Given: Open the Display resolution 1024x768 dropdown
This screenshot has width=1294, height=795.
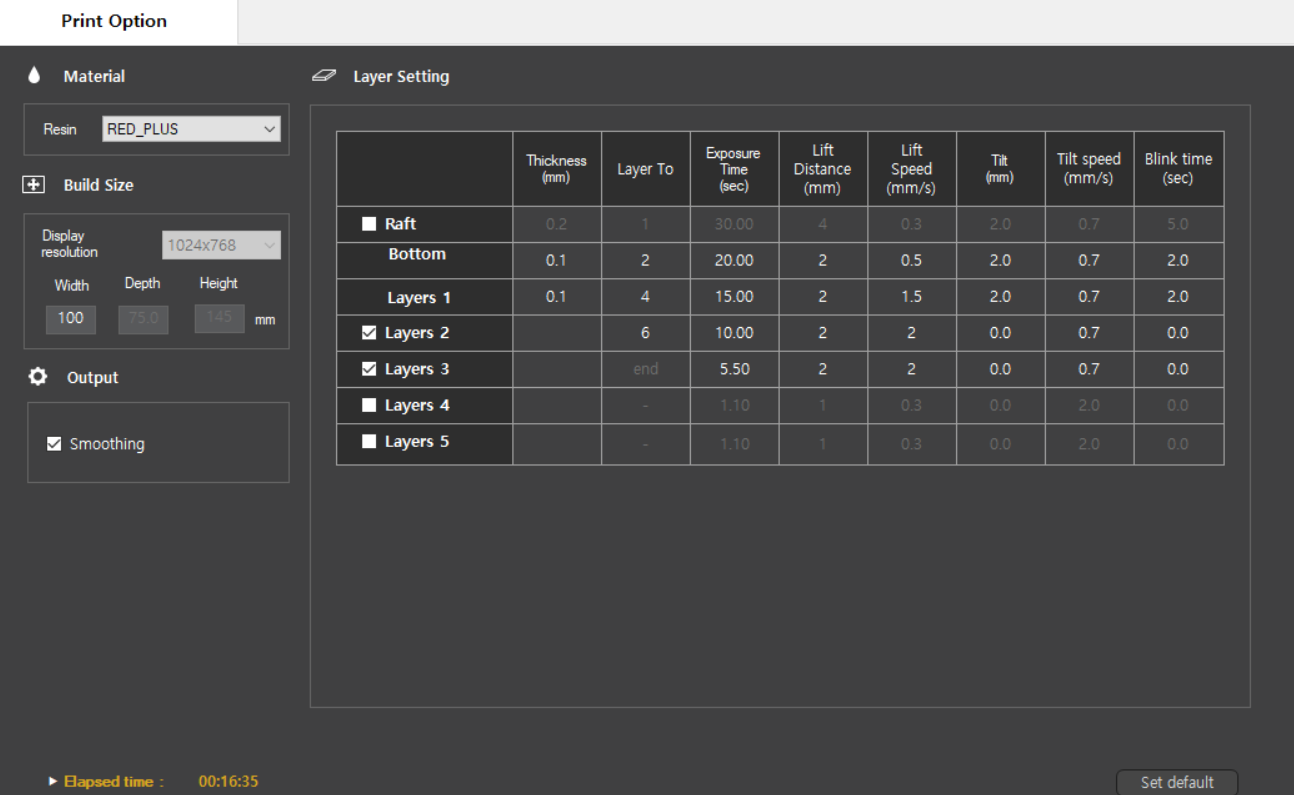Looking at the screenshot, I should click(221, 245).
